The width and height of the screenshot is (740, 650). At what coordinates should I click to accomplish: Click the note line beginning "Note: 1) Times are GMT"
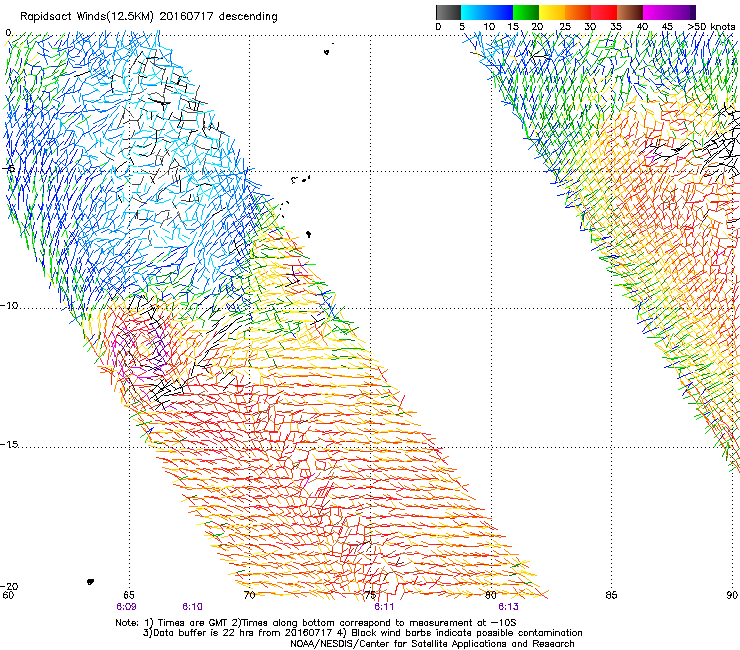[x=316, y=623]
